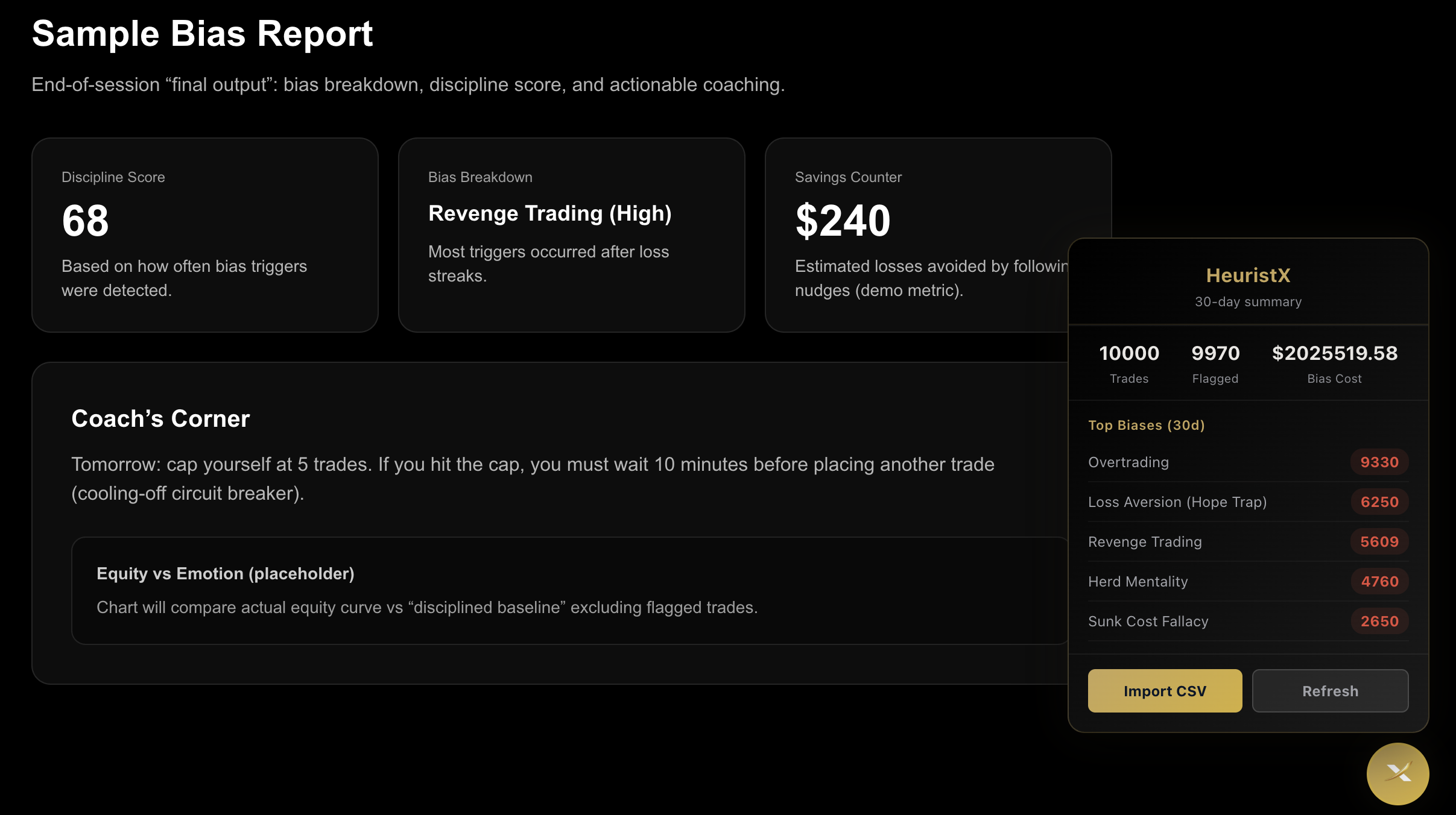The width and height of the screenshot is (1456, 815).
Task: Click the 5609 Revenge Trading badge
Action: point(1379,542)
